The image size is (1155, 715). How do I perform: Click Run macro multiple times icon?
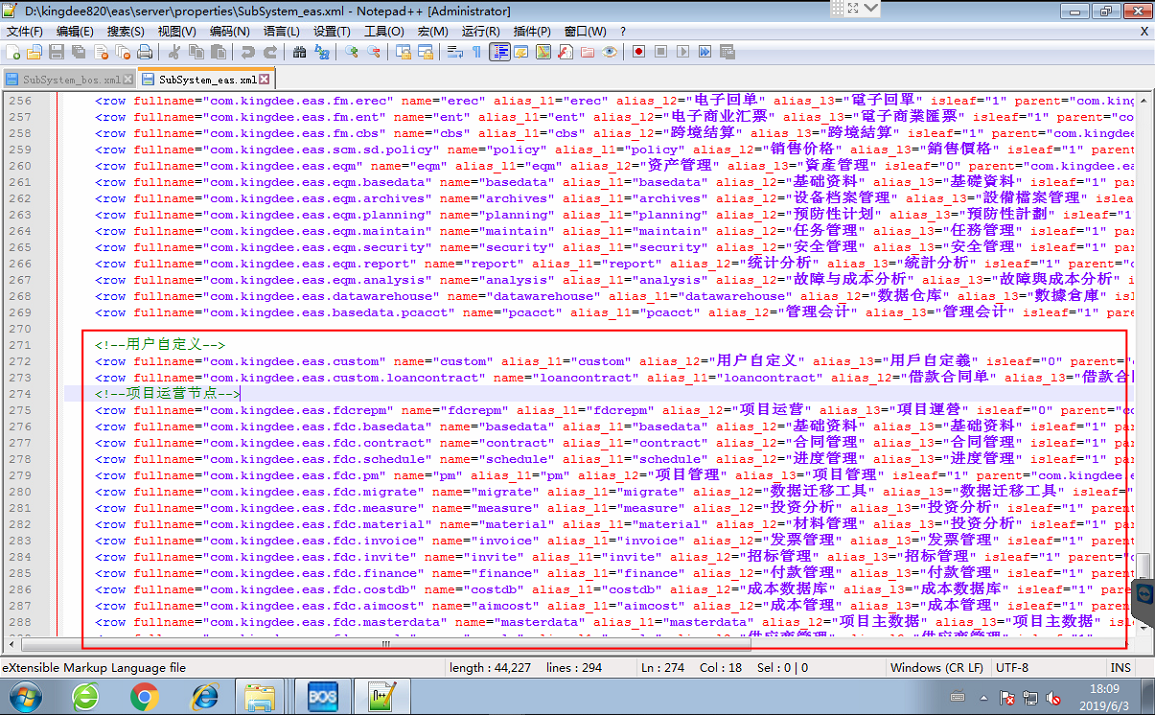coord(705,52)
